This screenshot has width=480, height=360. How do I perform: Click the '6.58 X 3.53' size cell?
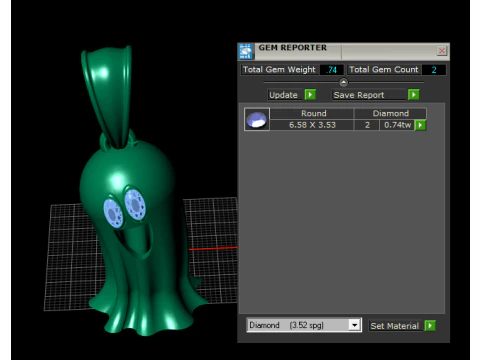tap(312, 125)
